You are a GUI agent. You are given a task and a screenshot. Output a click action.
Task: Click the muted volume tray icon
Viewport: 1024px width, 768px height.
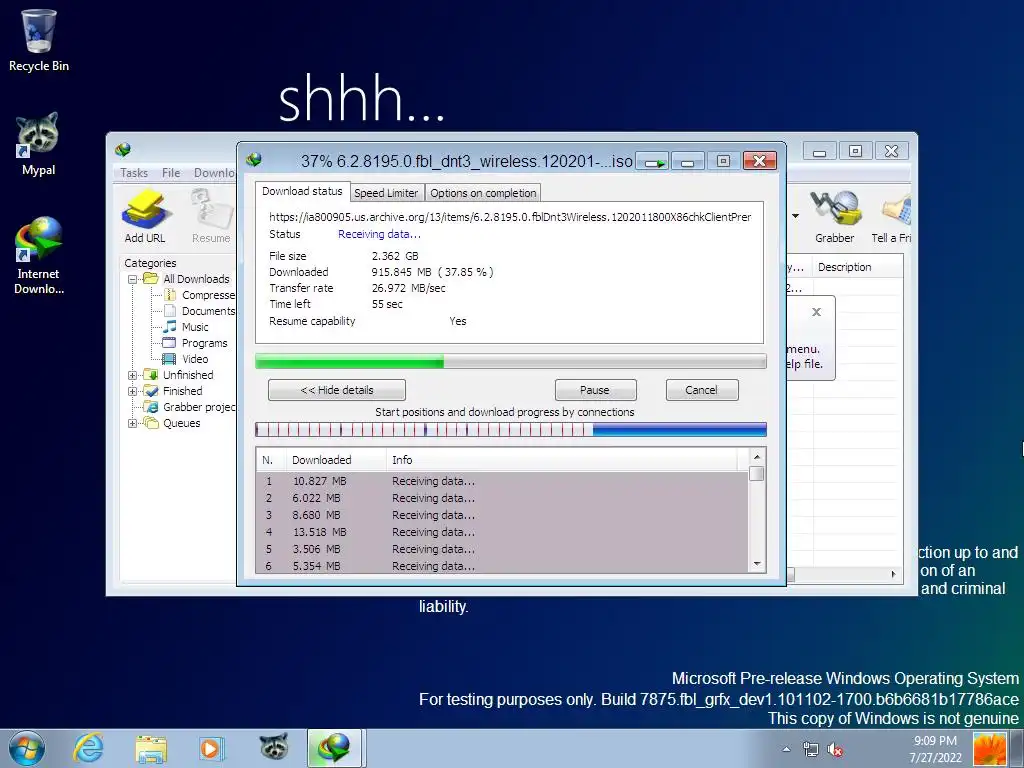pos(835,750)
